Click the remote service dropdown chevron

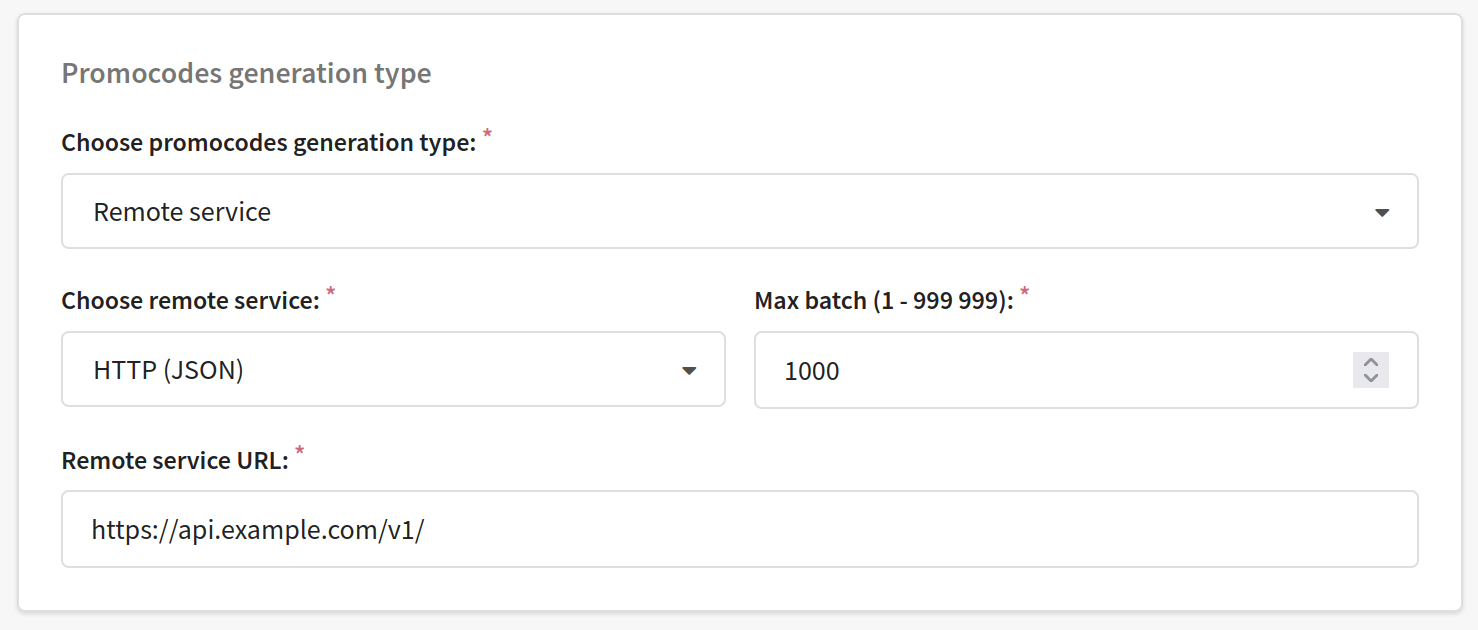[x=690, y=370]
